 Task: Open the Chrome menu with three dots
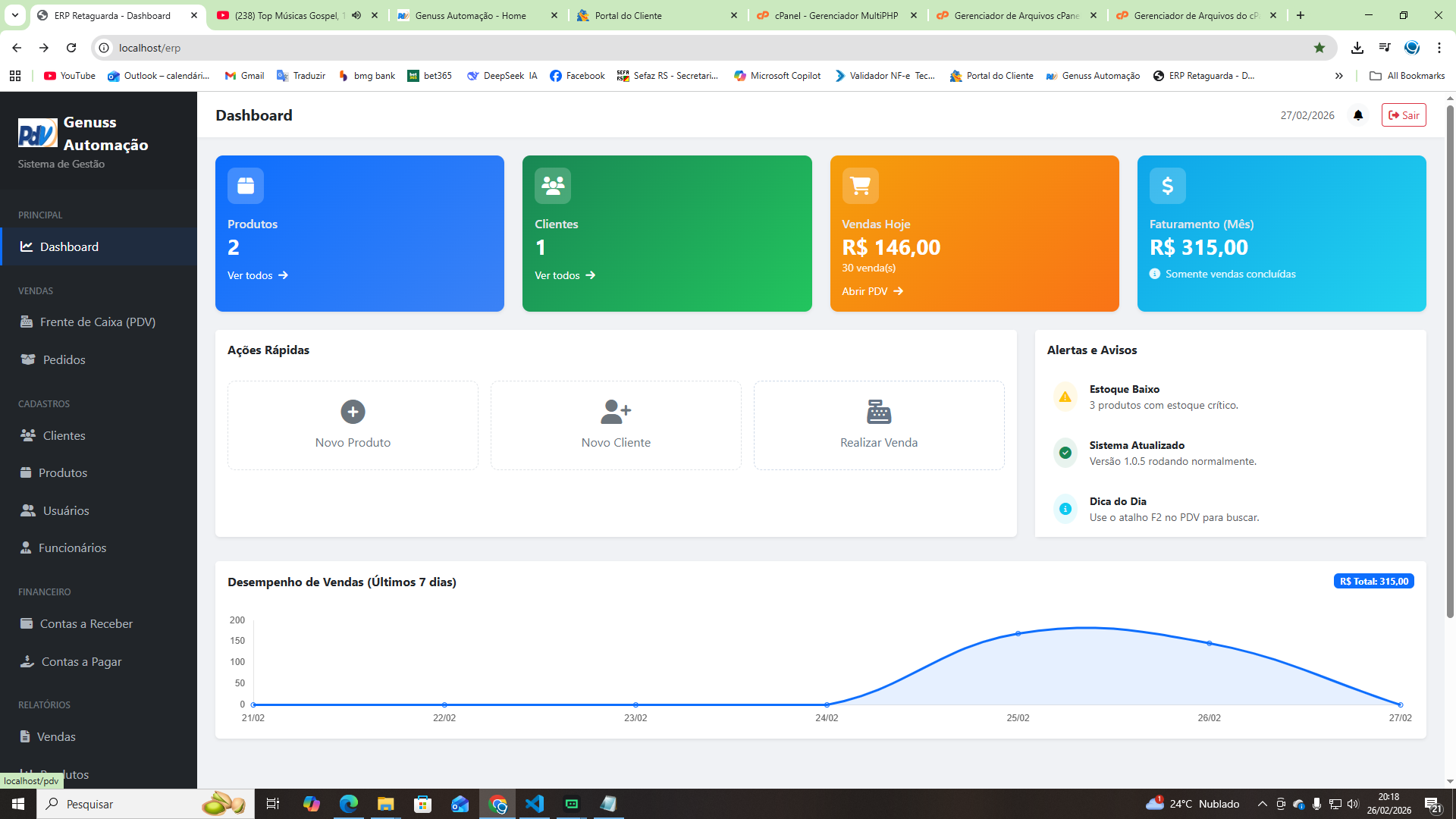click(x=1439, y=48)
